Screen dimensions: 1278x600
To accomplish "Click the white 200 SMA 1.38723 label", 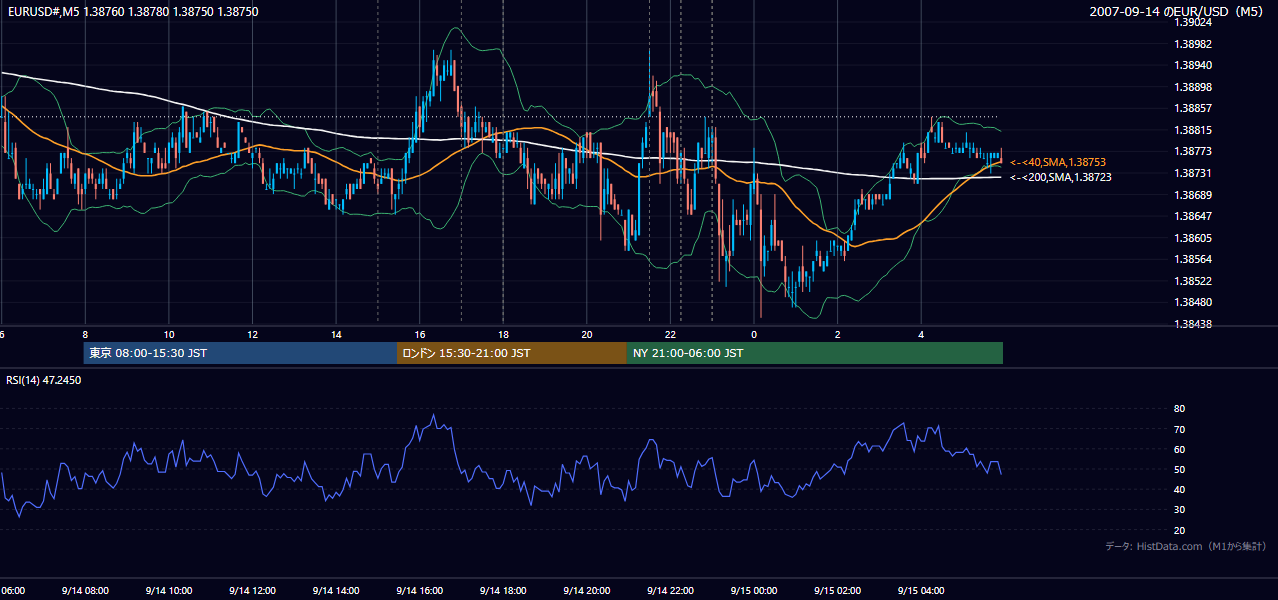I will (x=1061, y=177).
